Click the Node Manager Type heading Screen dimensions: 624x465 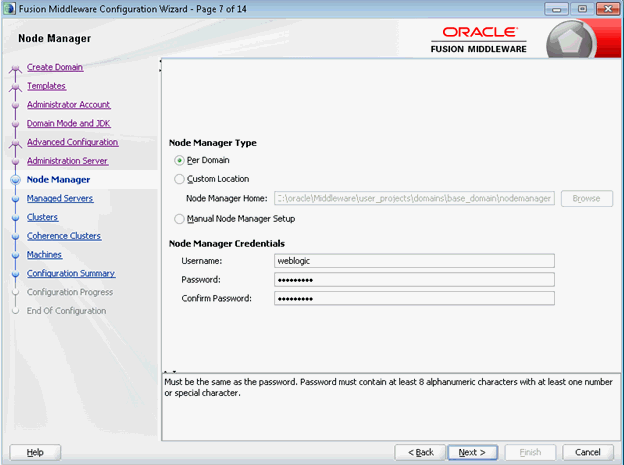213,143
